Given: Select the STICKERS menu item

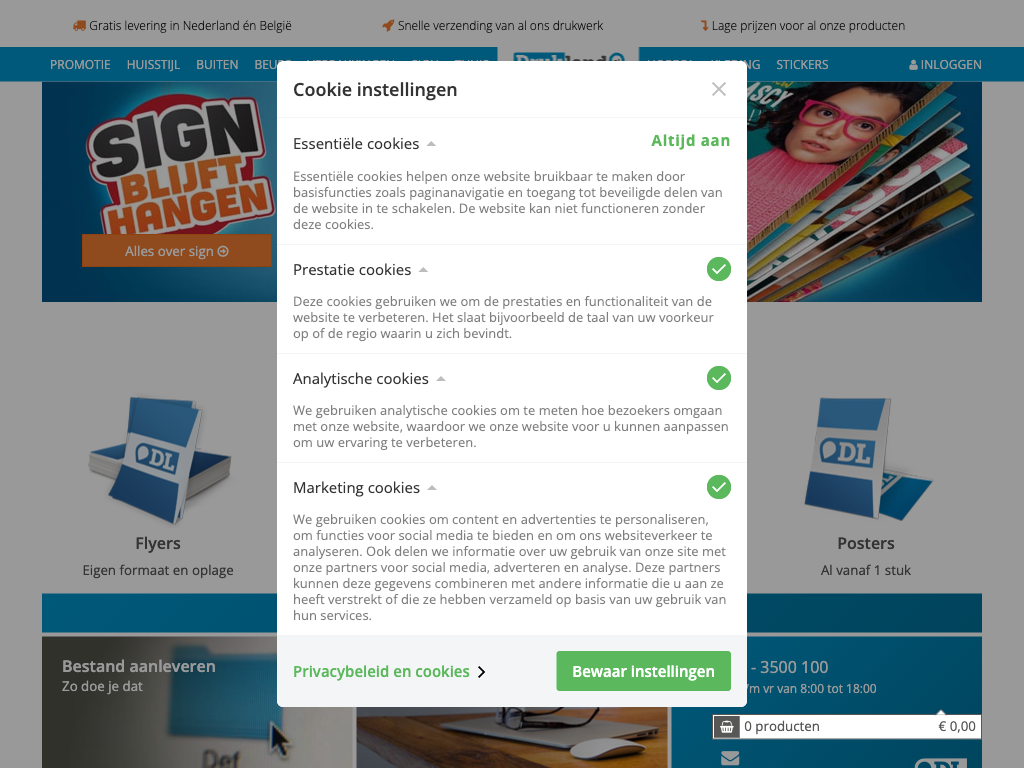Looking at the screenshot, I should point(802,65).
